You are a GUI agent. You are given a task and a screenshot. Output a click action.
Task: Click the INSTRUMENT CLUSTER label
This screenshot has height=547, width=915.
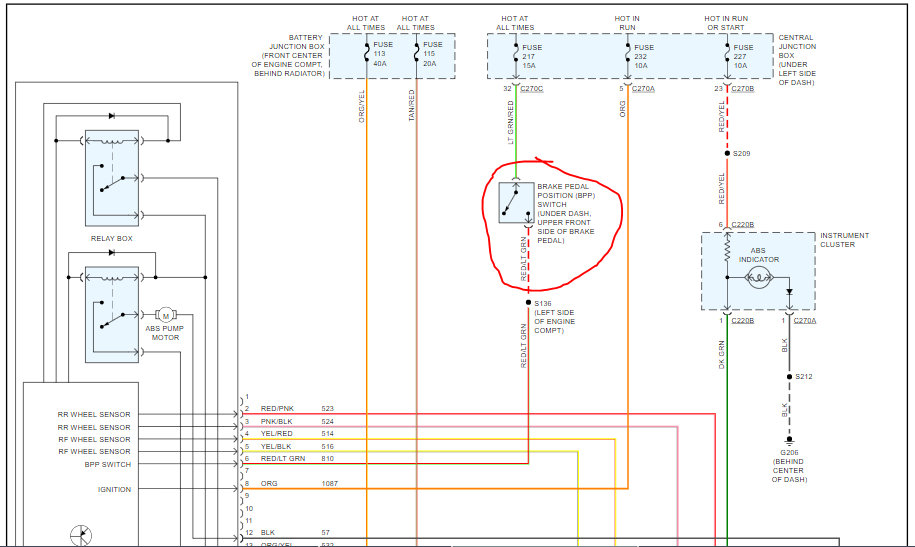[844, 240]
